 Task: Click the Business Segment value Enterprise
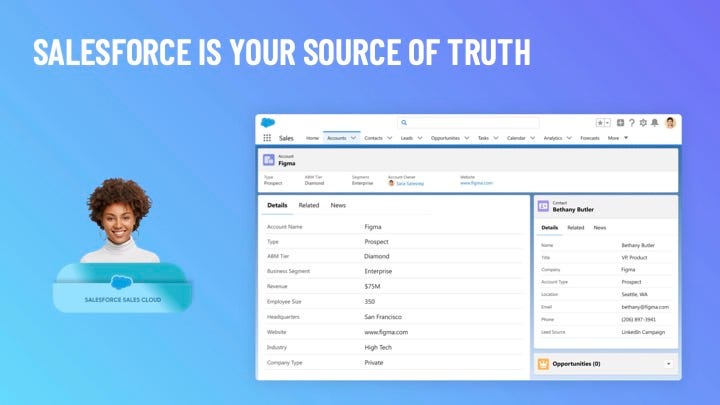click(x=378, y=271)
